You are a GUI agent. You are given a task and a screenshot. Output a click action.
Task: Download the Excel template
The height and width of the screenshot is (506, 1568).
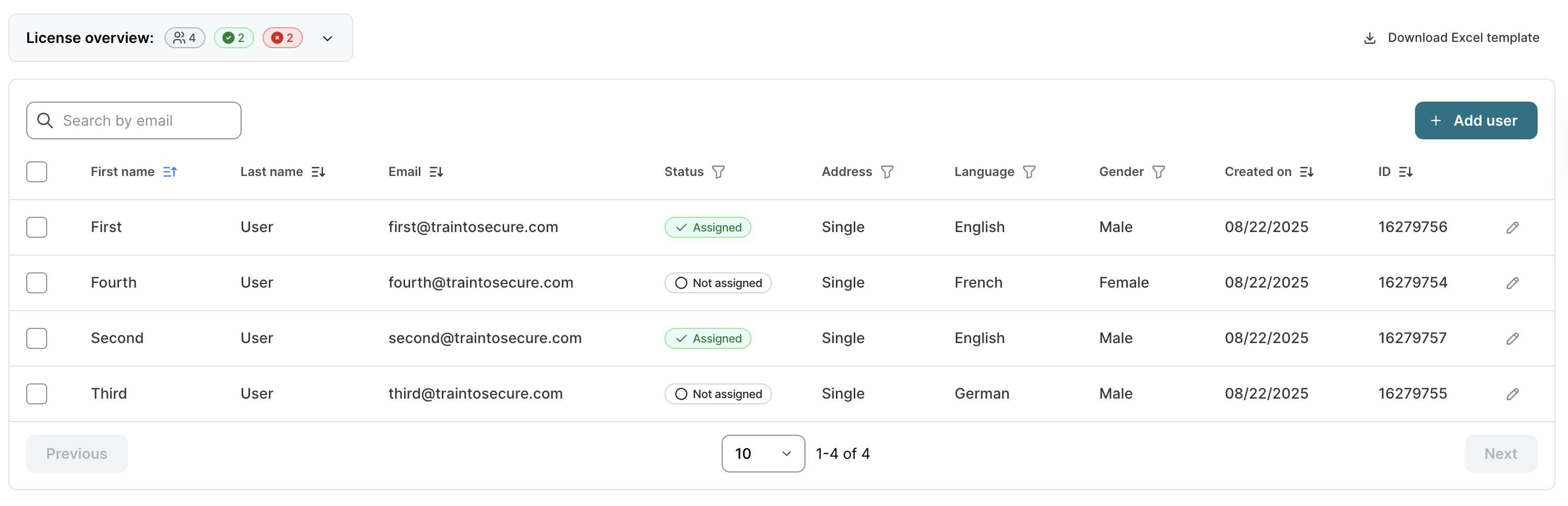click(x=1451, y=38)
